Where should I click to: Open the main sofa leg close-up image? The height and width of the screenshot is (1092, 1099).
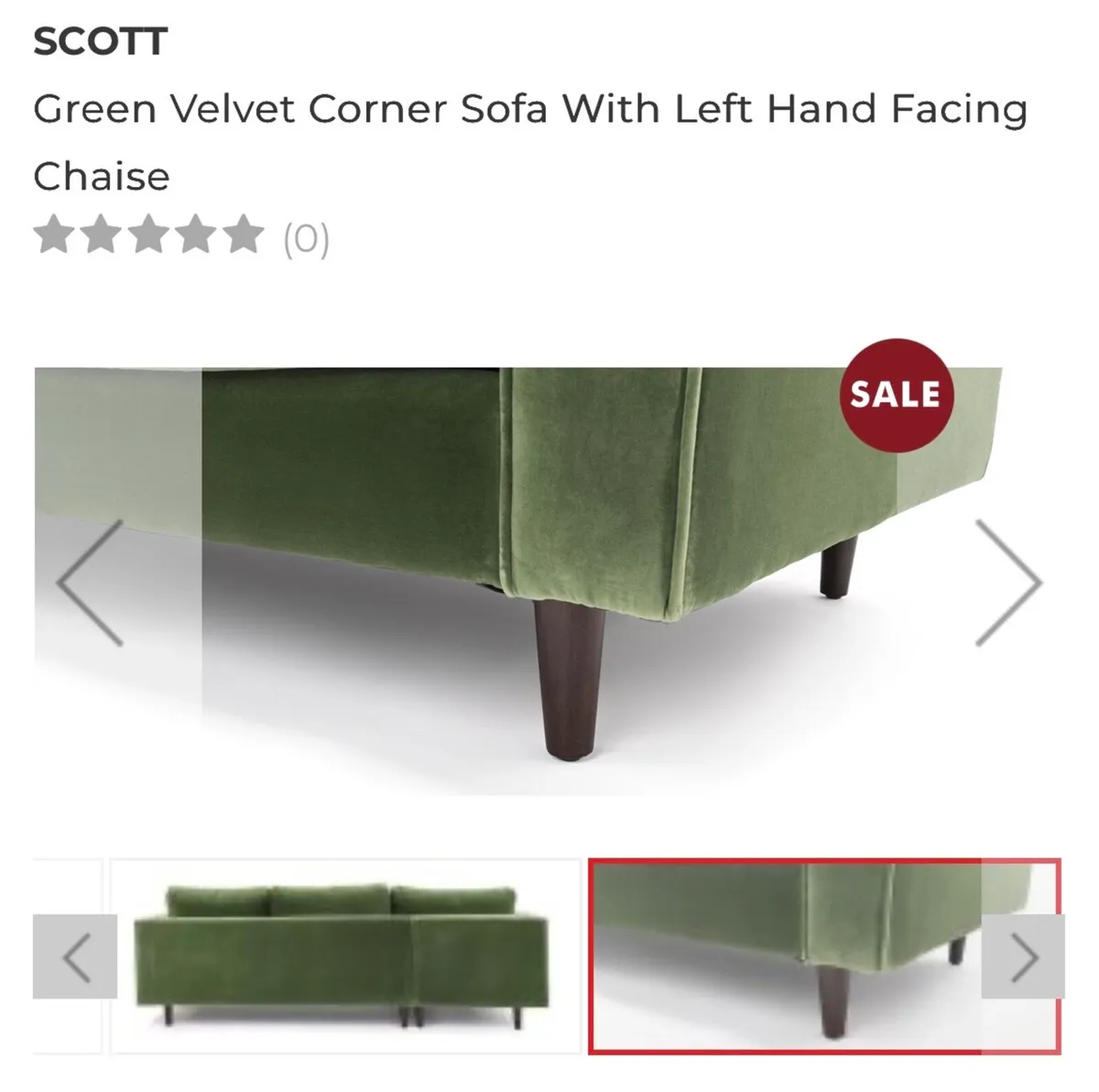[518, 581]
